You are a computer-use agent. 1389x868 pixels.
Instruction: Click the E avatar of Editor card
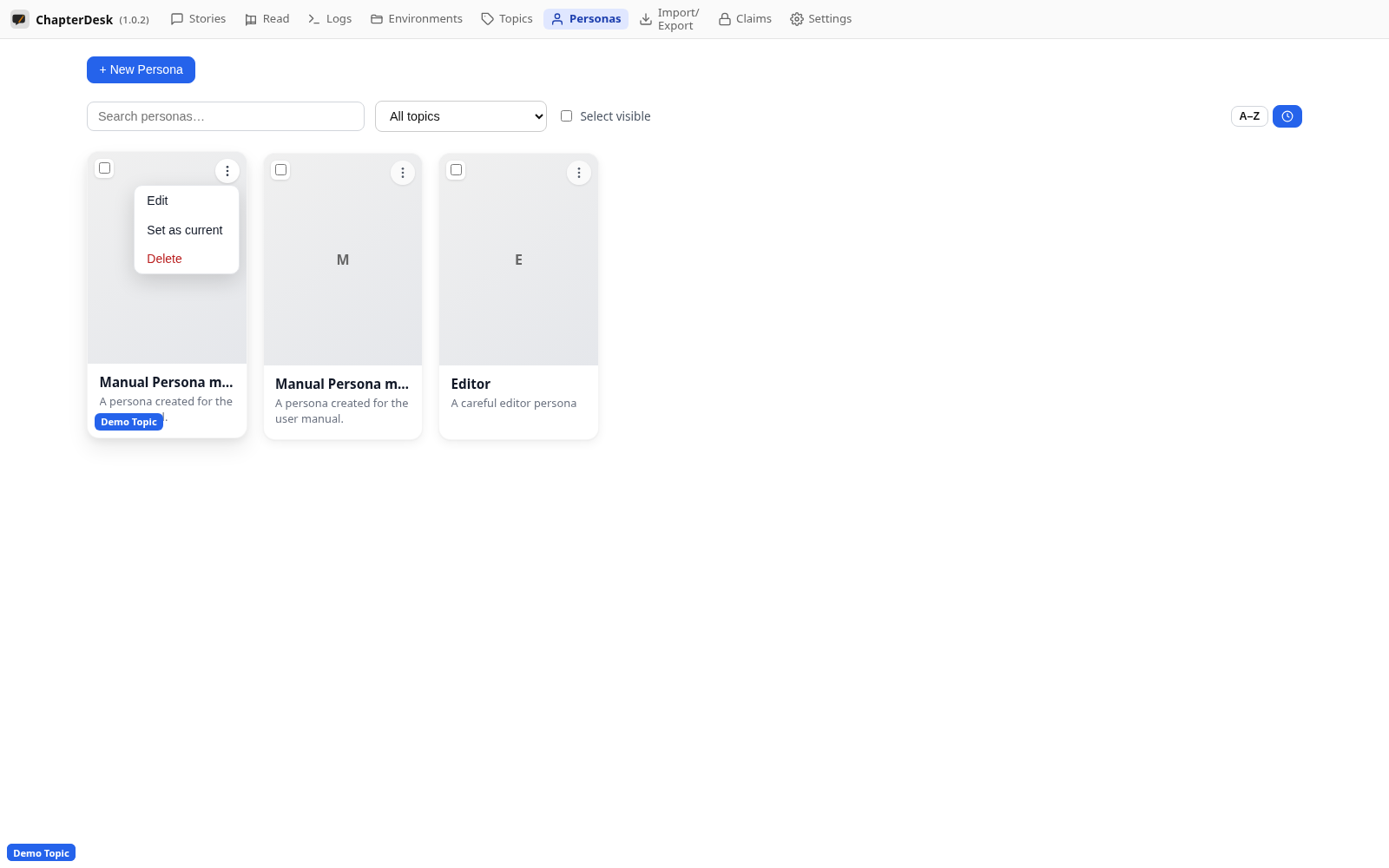pos(518,260)
